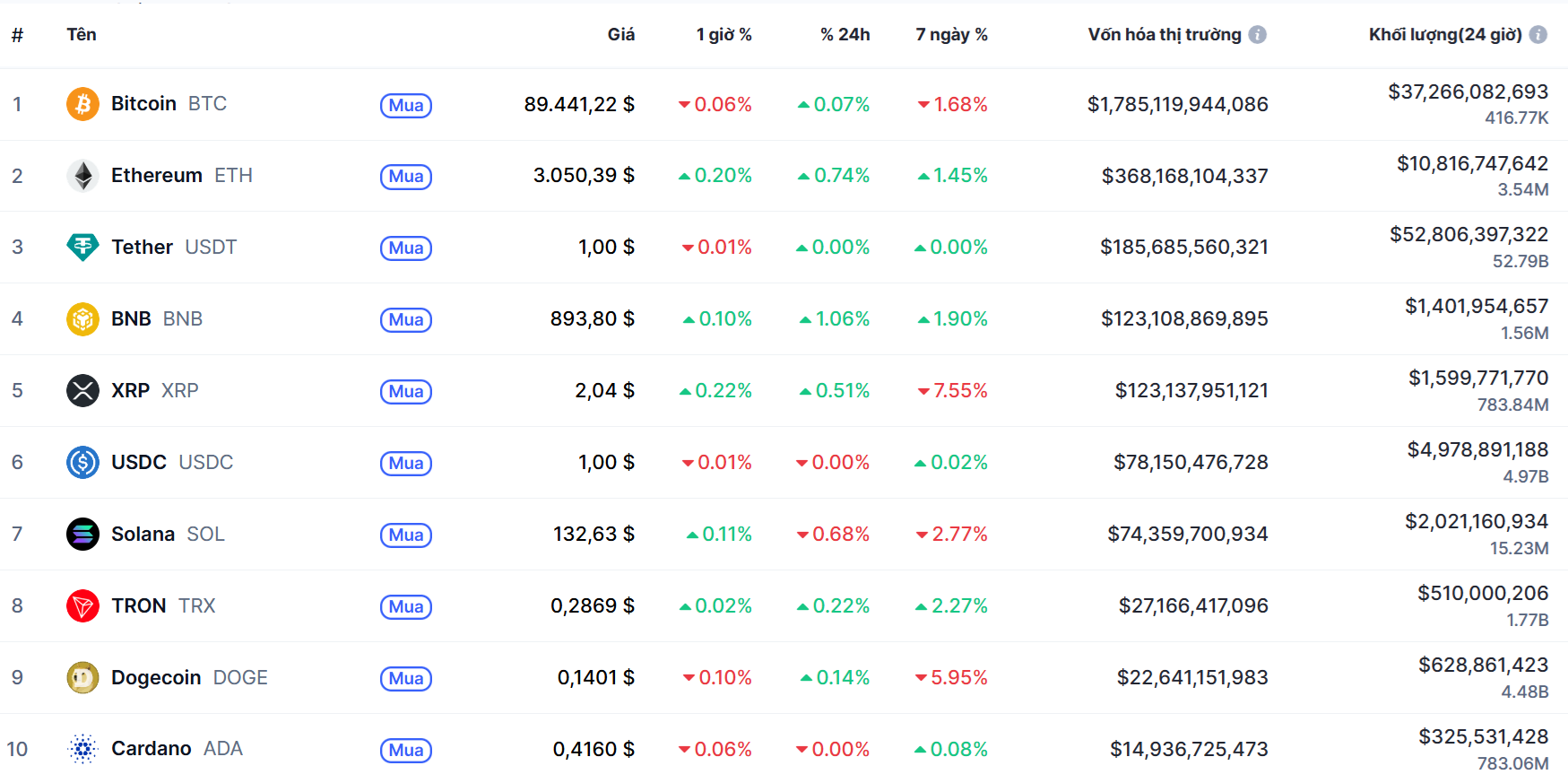This screenshot has height=783, width=1568.
Task: Click Solana price 132,63 $
Action: 593,534
